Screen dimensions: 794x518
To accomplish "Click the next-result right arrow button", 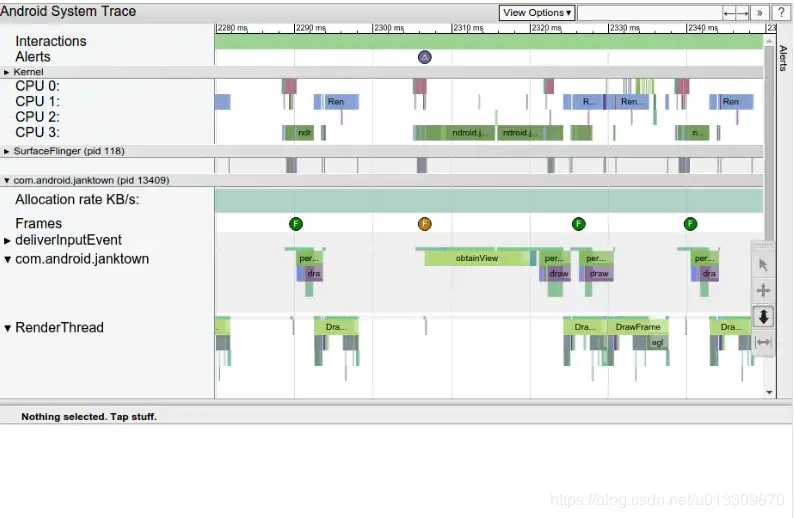I will 742,13.
